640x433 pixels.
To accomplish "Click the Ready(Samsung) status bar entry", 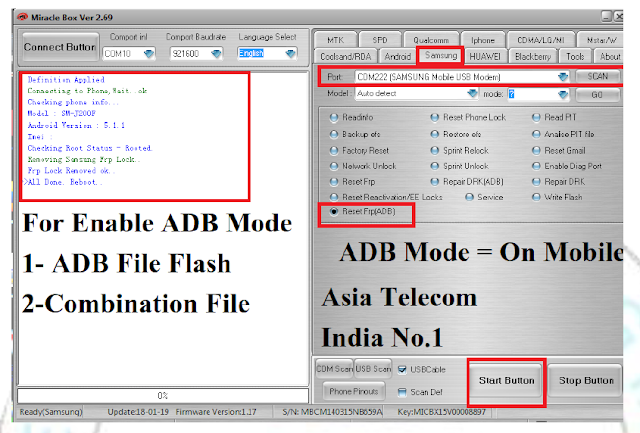I will (51, 412).
